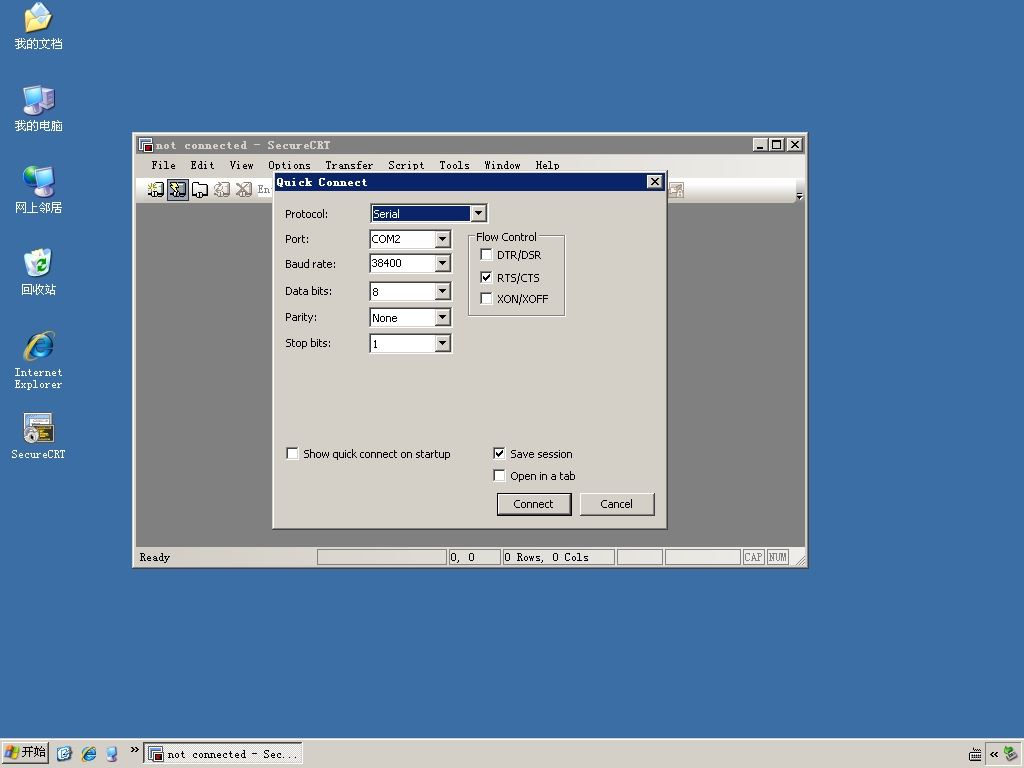Enable the XON/XOFF flow control checkbox
Screen dimensions: 1024x768
486,298
